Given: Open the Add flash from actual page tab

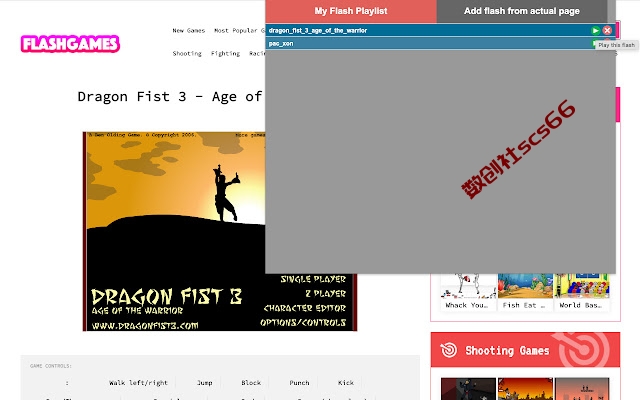Looking at the screenshot, I should coord(522,11).
